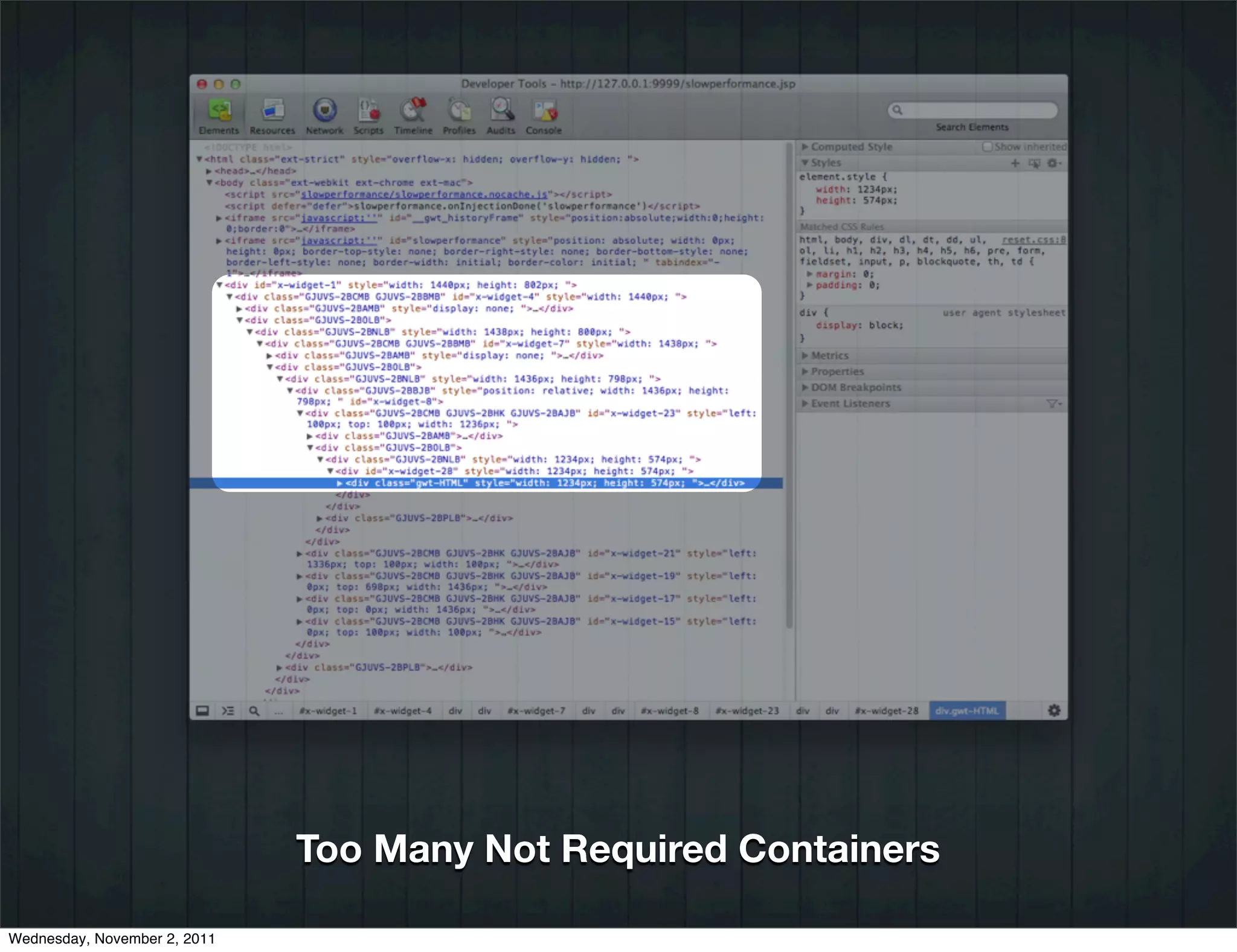
Task: Expand the Properties section
Action: click(x=805, y=371)
